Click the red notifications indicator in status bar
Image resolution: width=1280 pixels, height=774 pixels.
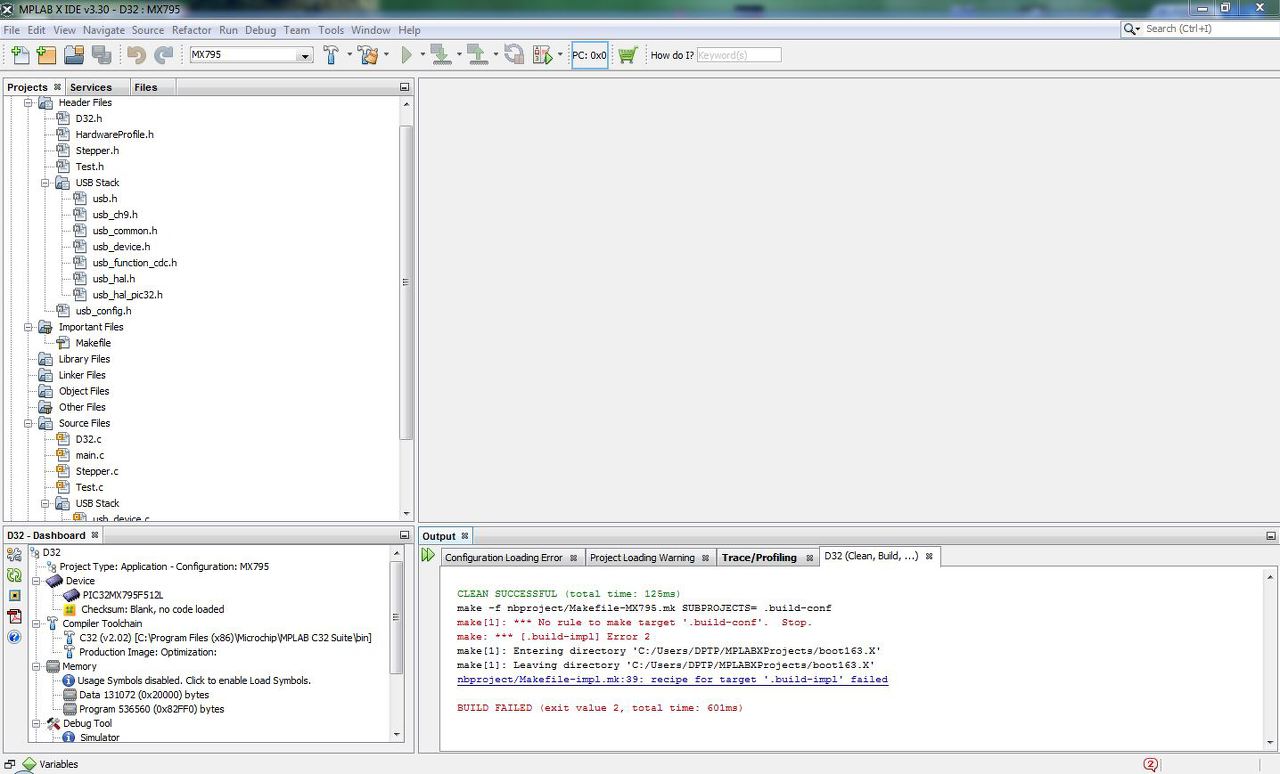pyautogui.click(x=1150, y=764)
